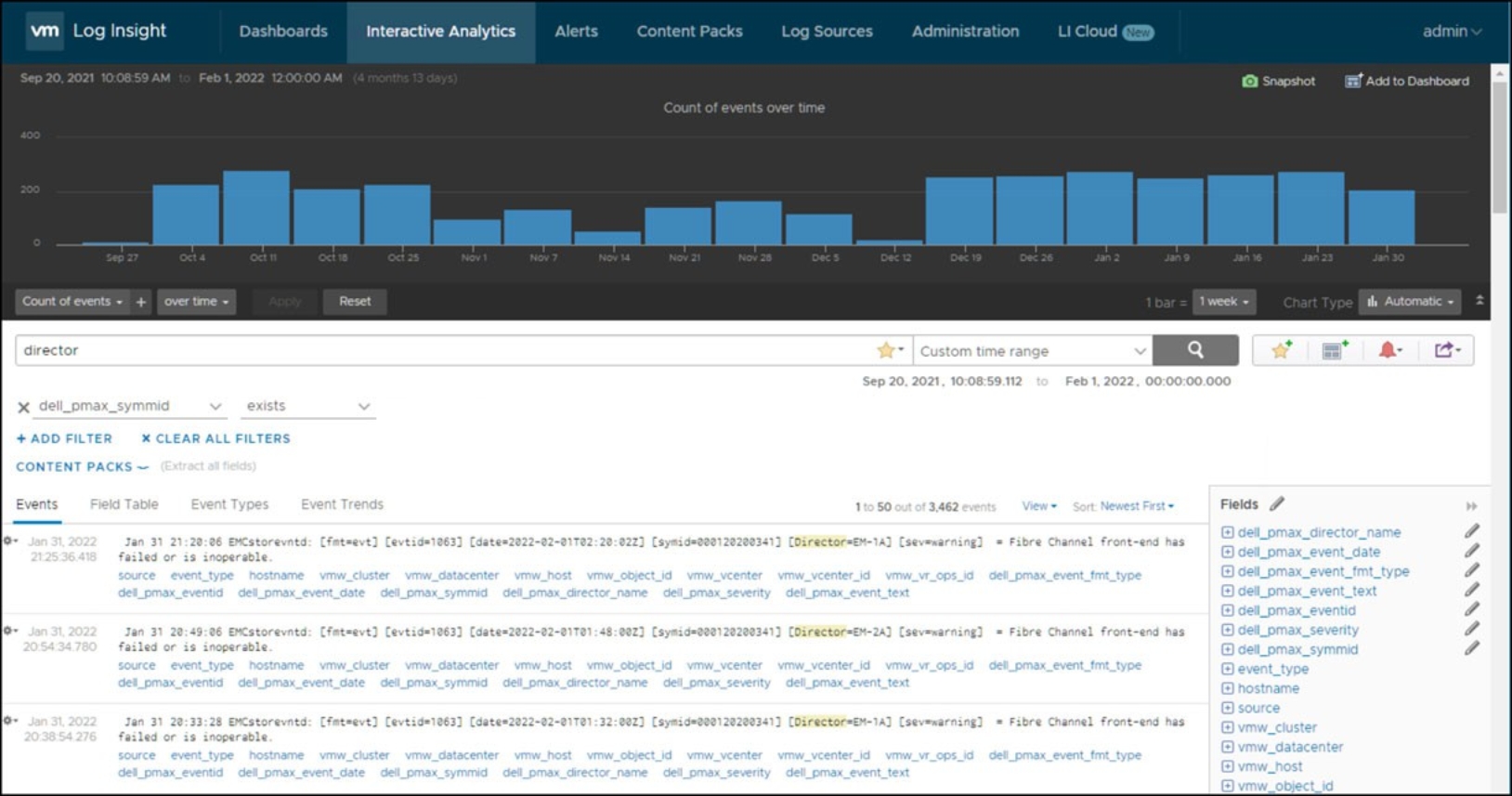Open gear menu for the 21:25:36 event
1512x796 pixels.
[x=10, y=541]
